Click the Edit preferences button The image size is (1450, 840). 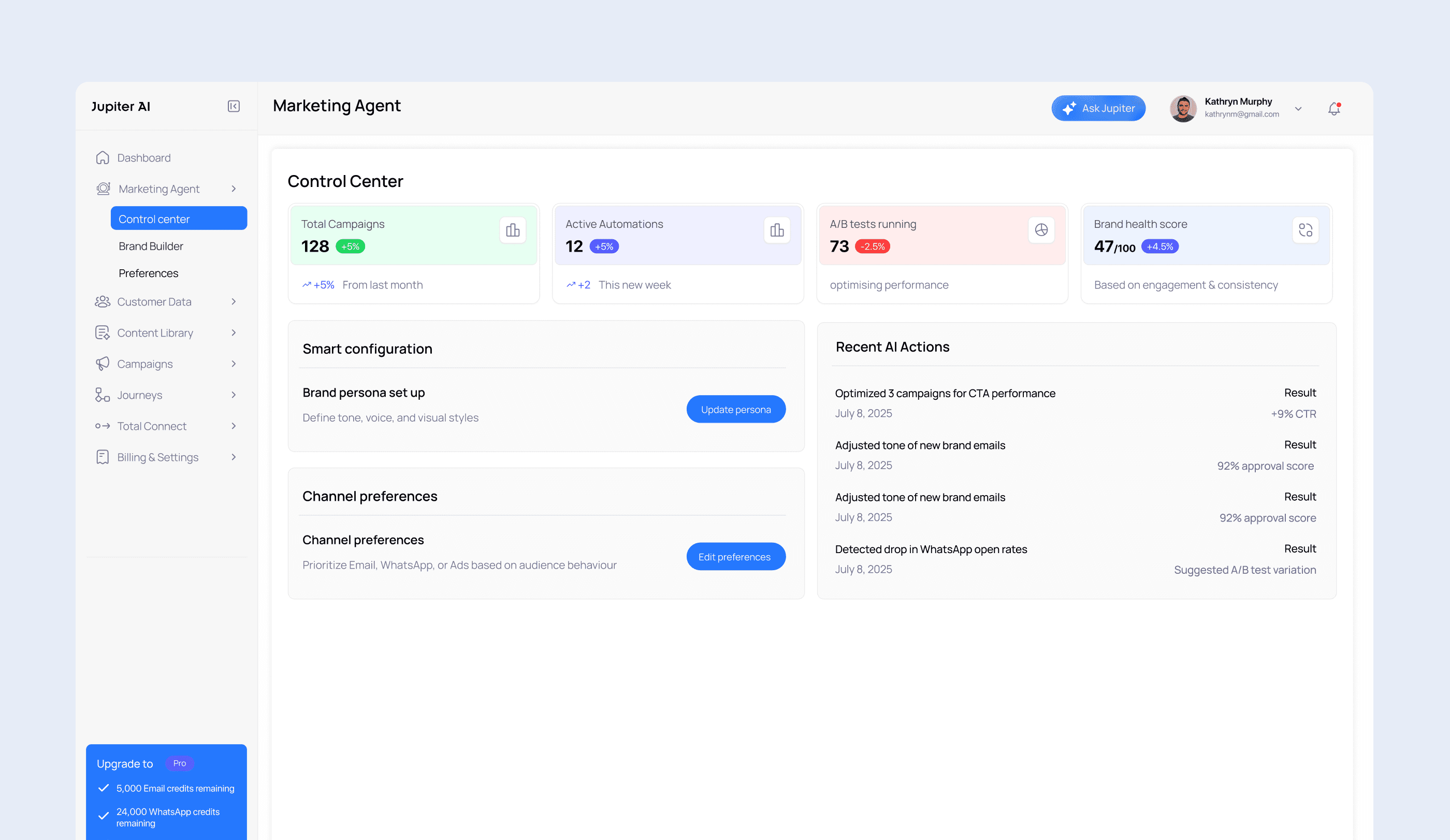(735, 557)
